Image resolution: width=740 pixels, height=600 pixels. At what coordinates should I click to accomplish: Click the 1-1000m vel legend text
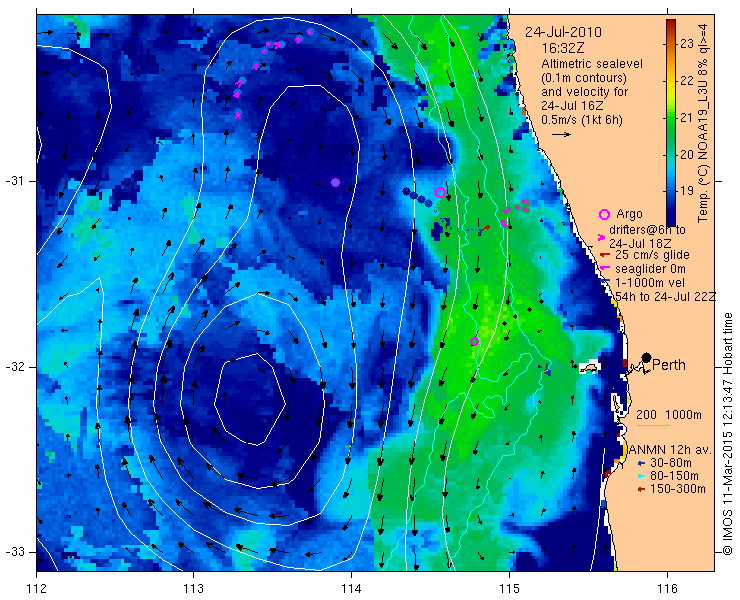(649, 283)
